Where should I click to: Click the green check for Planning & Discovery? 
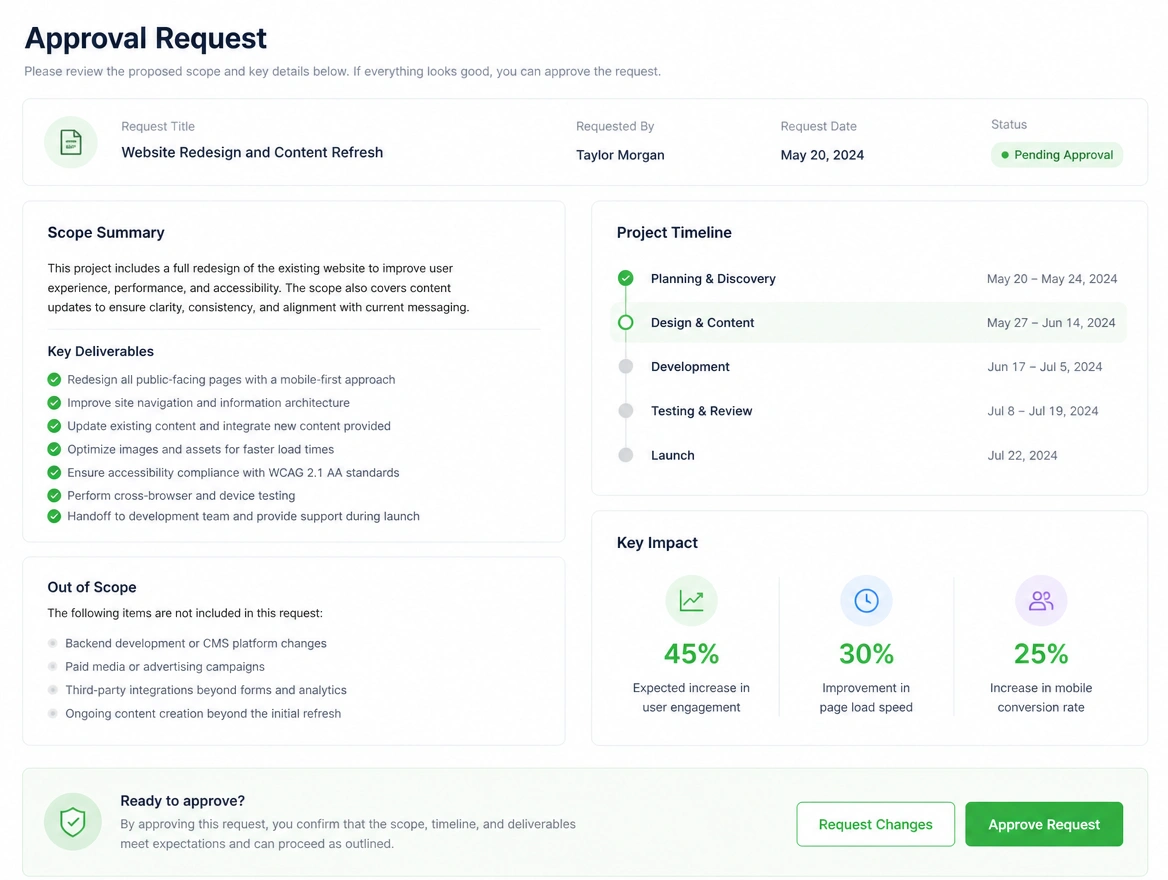click(626, 278)
